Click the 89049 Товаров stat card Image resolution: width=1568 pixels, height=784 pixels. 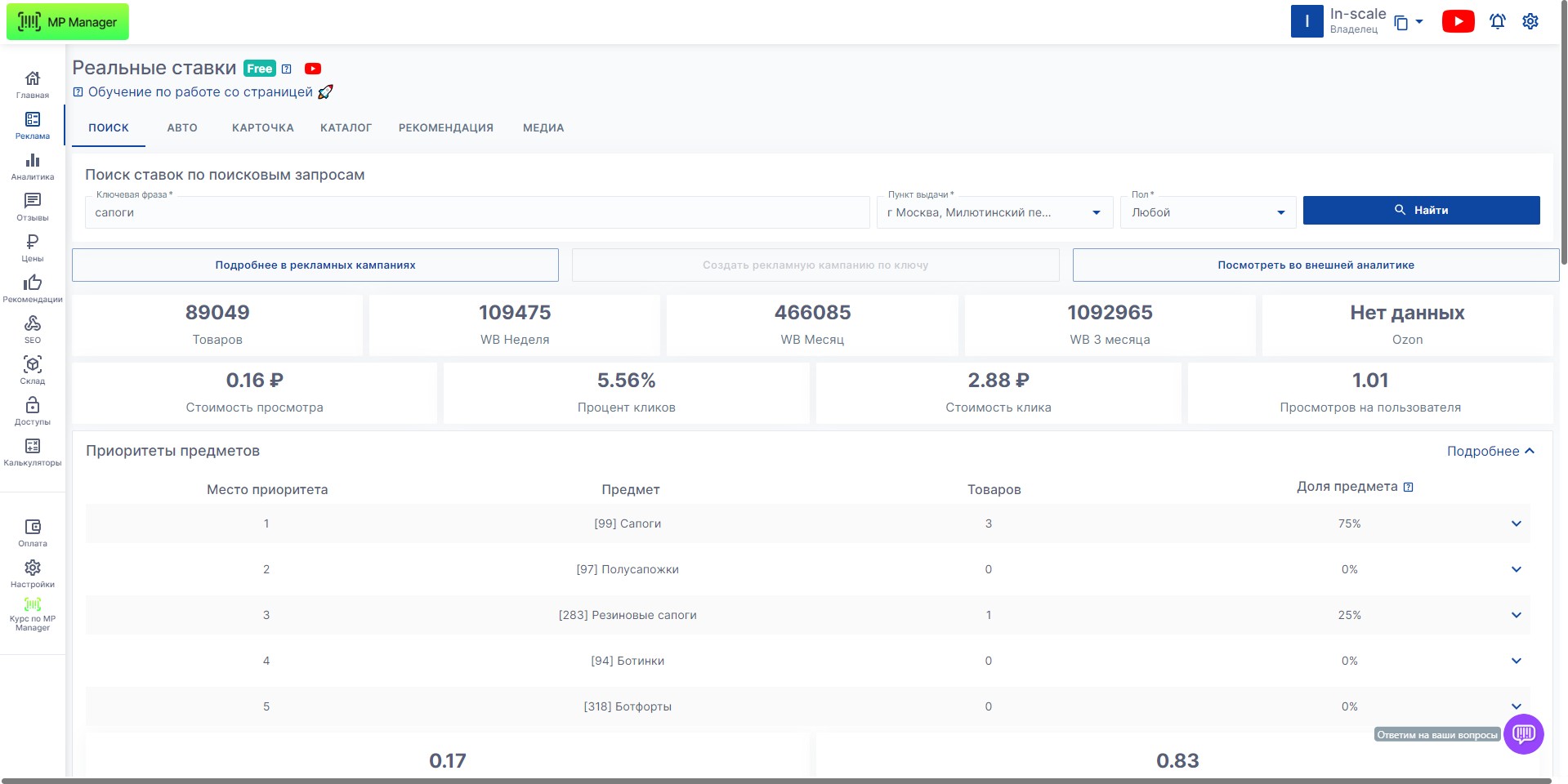pyautogui.click(x=217, y=325)
